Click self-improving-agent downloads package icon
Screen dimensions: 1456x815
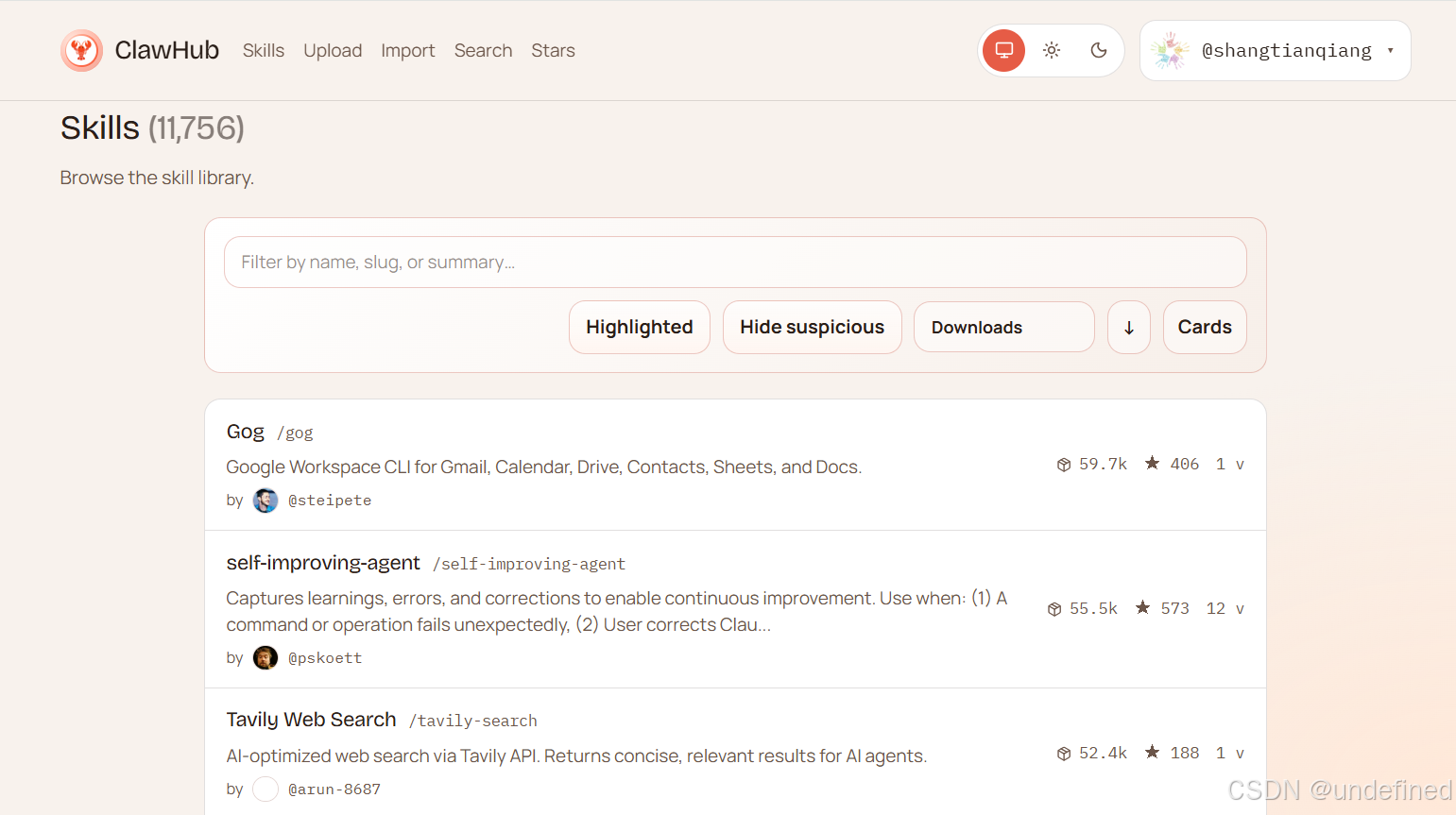point(1054,609)
